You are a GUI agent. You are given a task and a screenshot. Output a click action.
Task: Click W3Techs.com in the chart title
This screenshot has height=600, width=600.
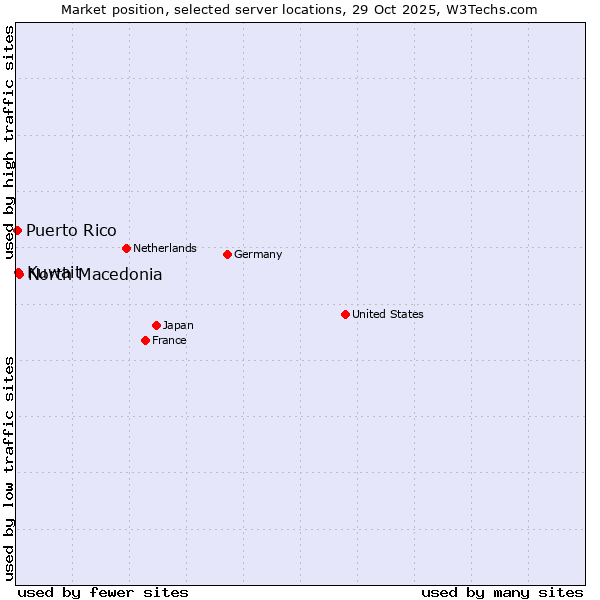490,9
